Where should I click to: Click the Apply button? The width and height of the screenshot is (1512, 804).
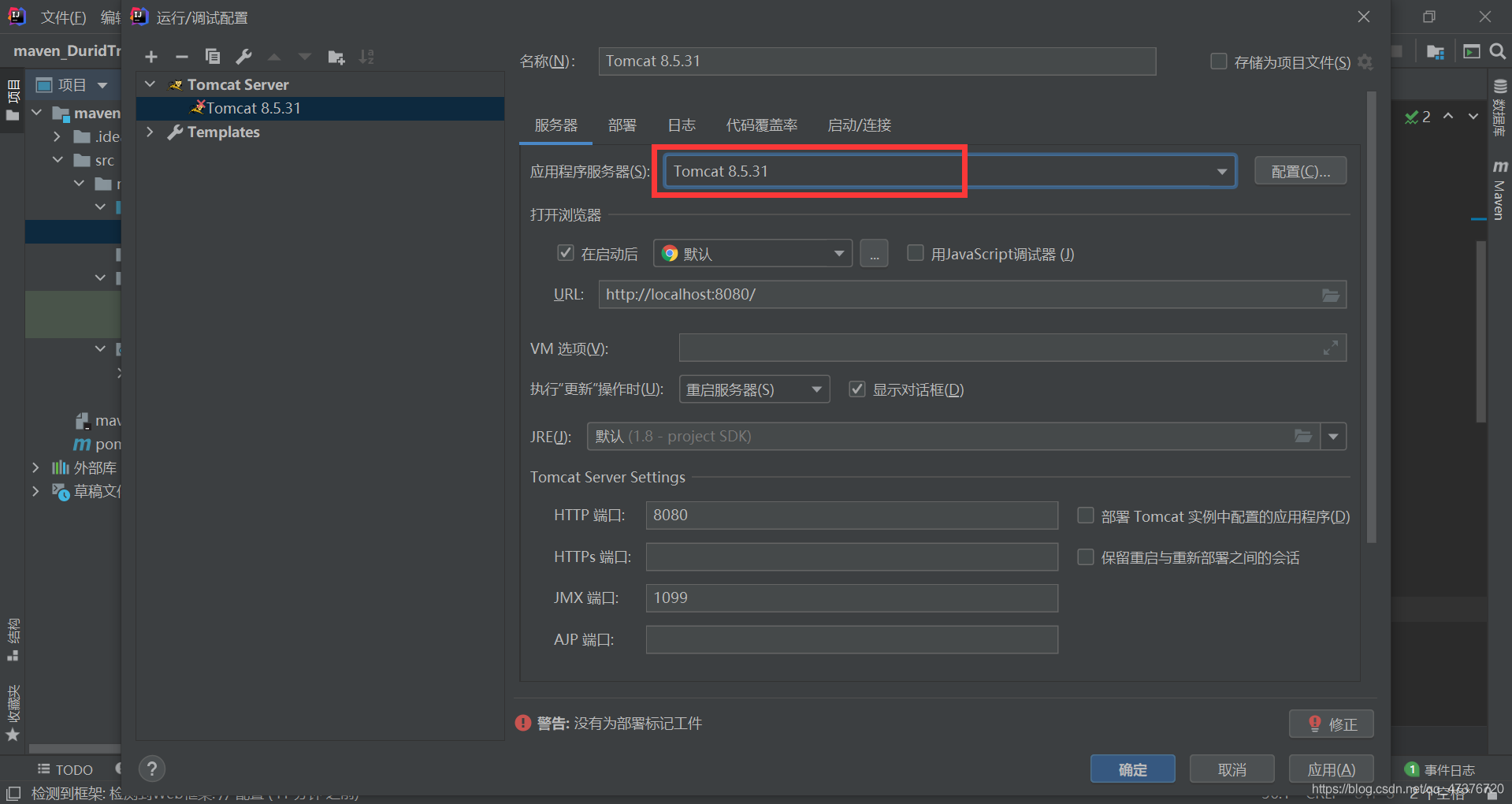[x=1331, y=769]
